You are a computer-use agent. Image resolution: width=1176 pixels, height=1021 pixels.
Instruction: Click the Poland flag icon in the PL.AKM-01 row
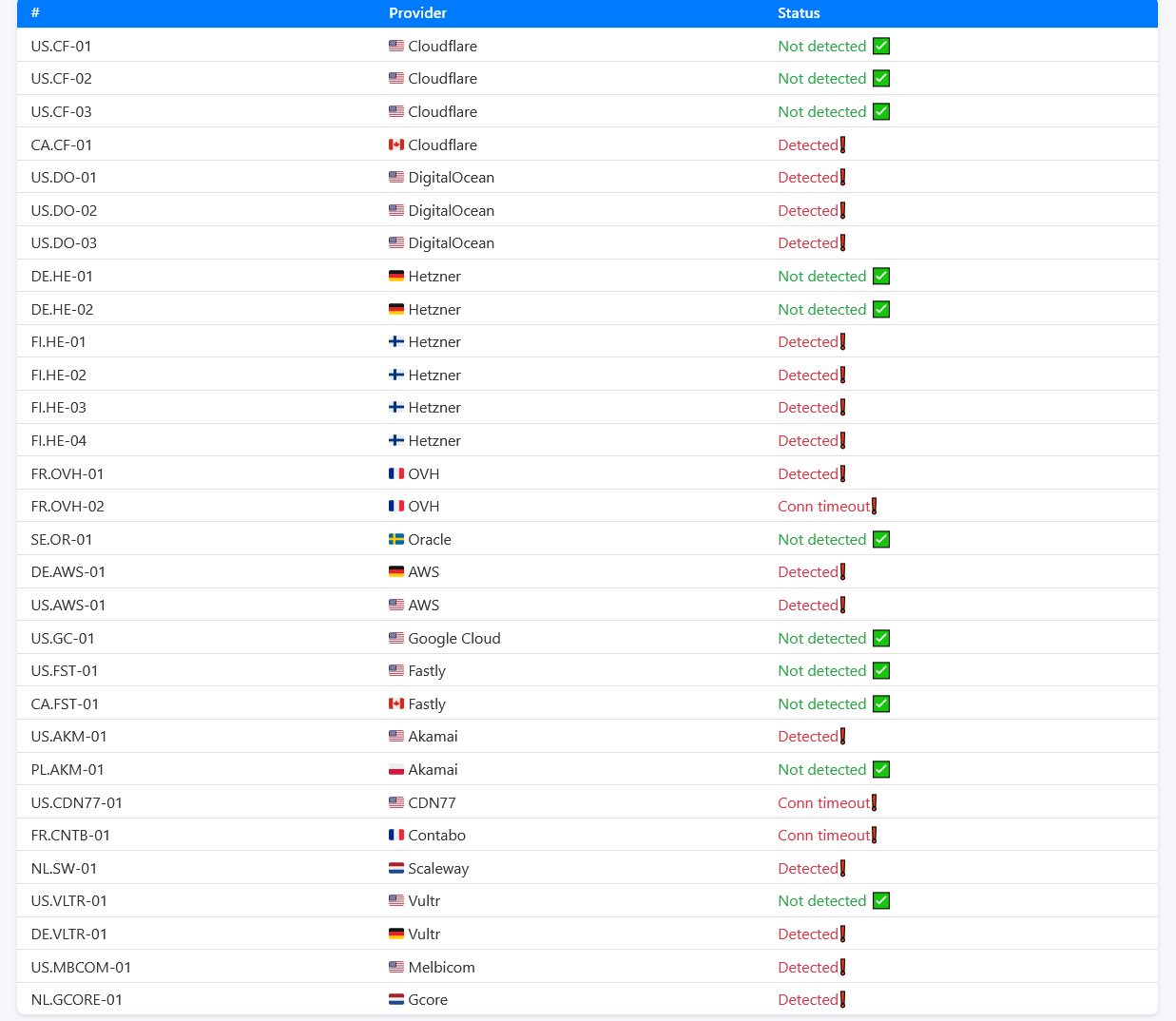tap(396, 769)
